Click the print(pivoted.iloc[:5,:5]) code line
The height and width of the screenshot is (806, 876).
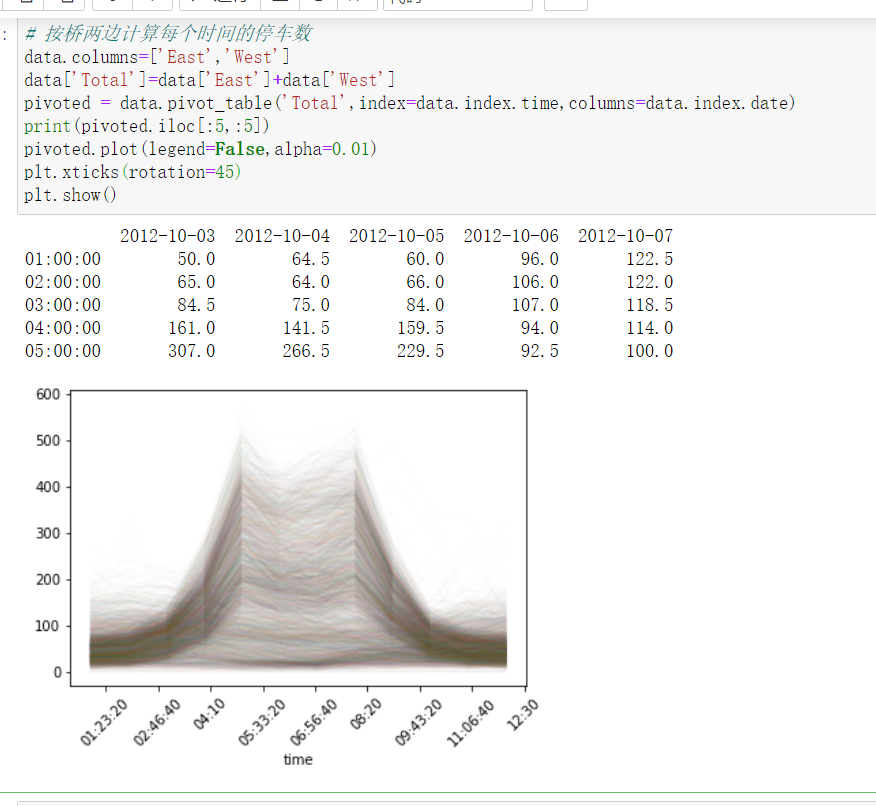[146, 126]
